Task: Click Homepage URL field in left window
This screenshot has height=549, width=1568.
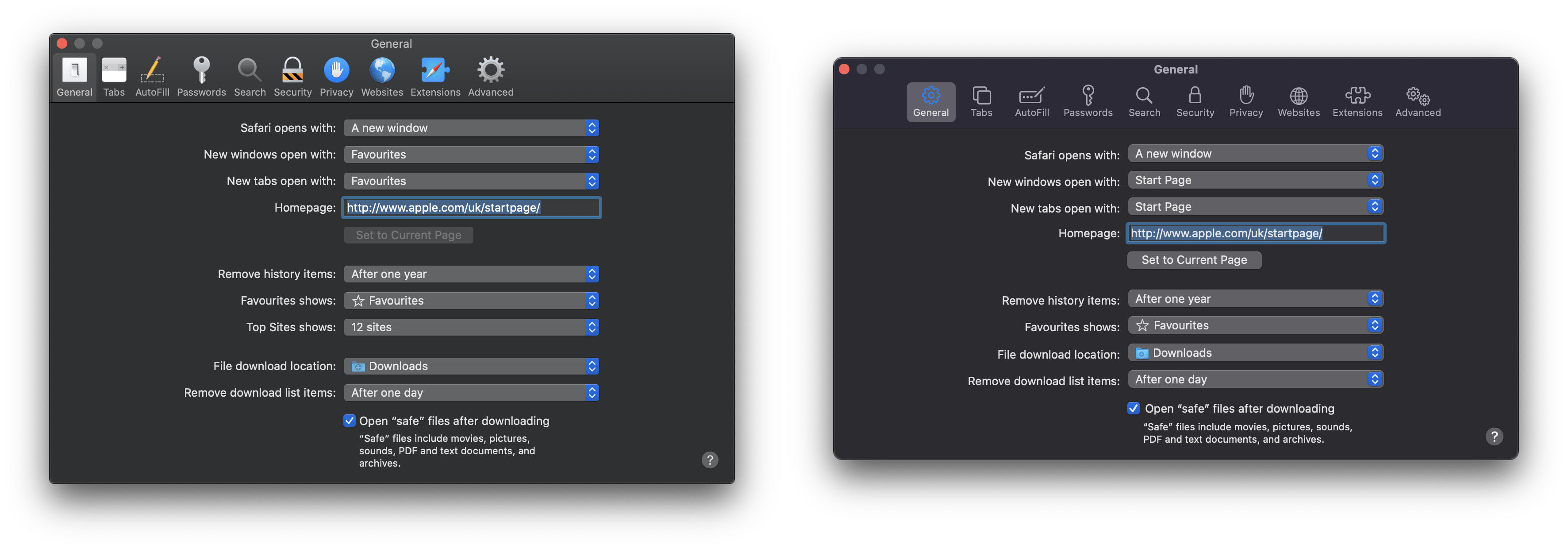Action: pos(471,208)
